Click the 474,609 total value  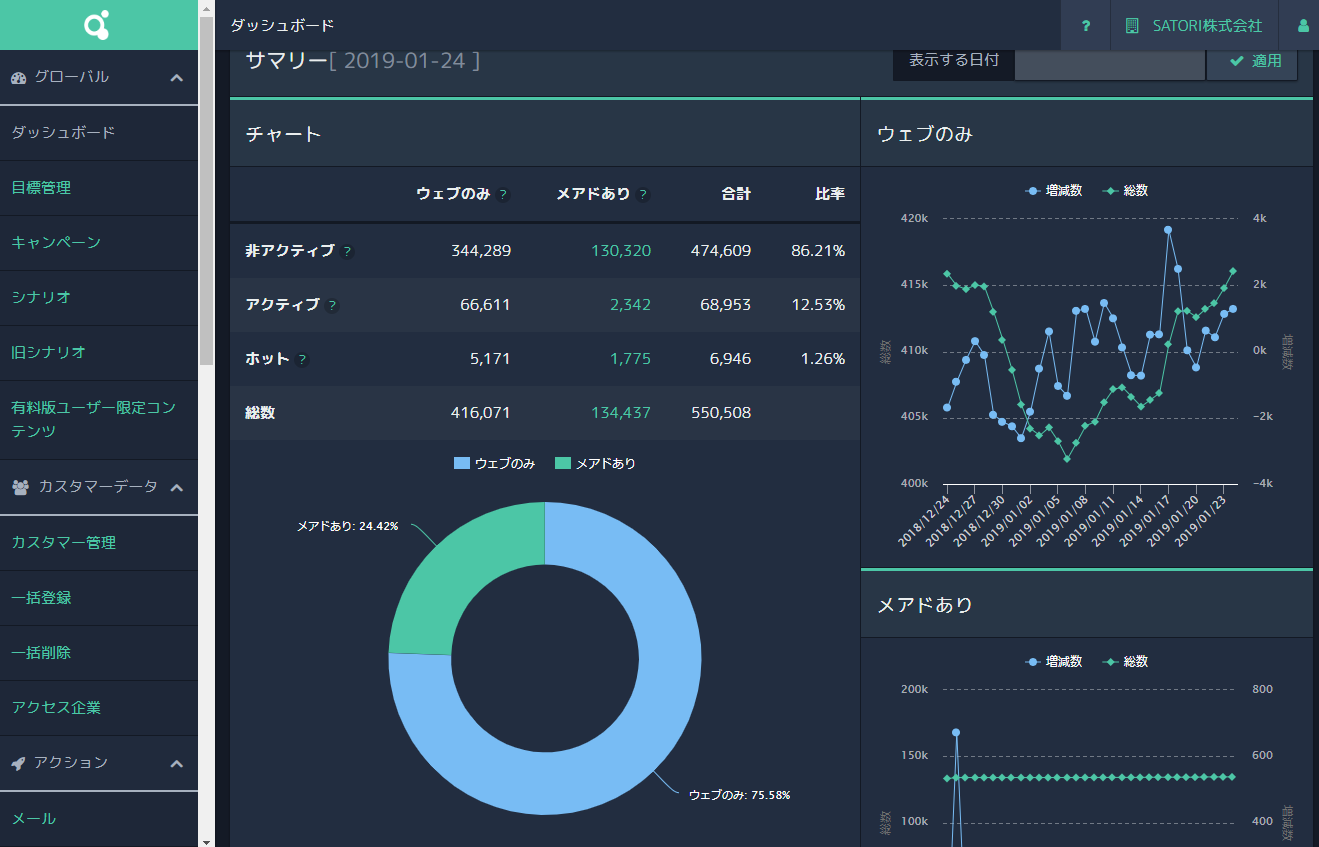721,250
